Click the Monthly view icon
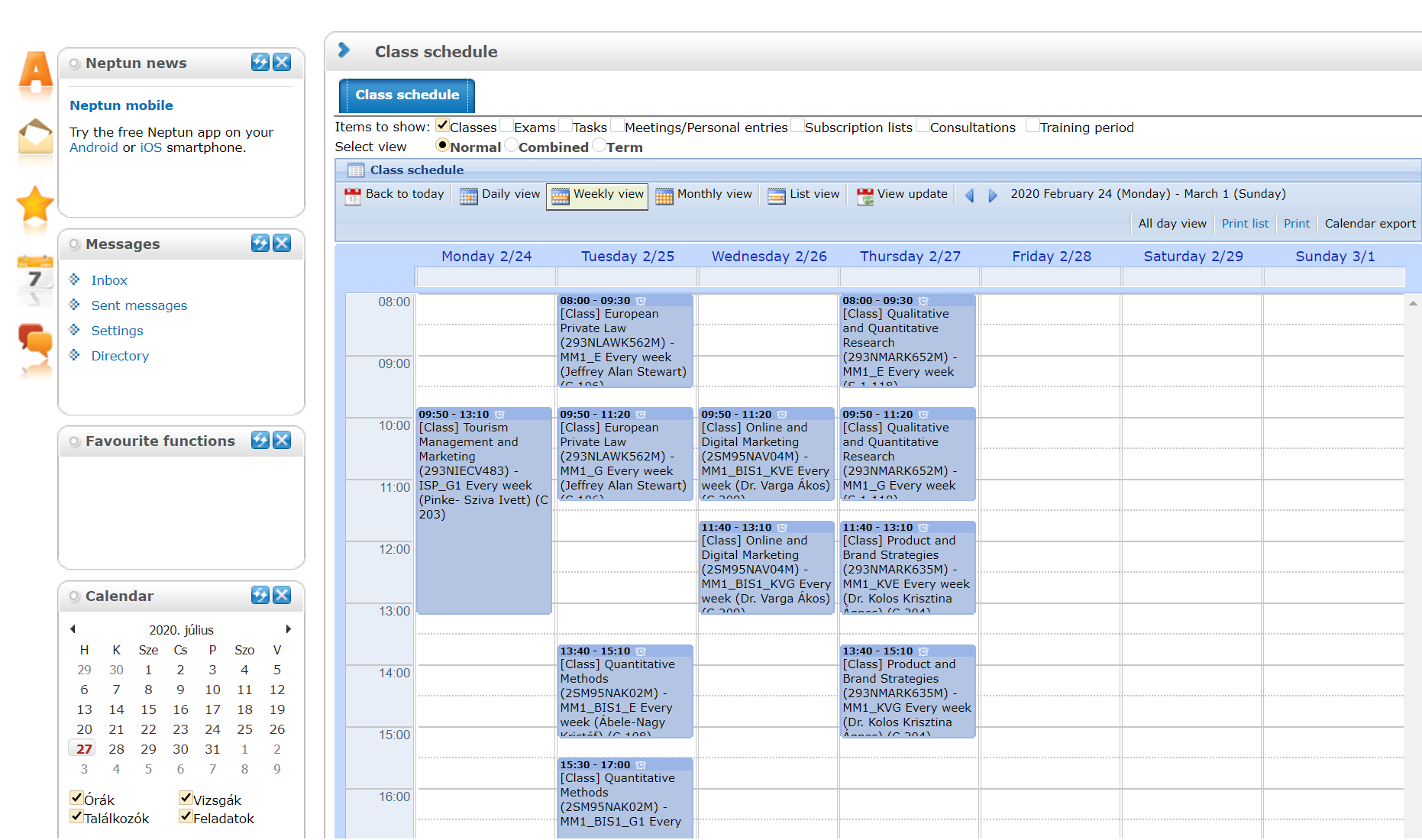 click(x=664, y=196)
